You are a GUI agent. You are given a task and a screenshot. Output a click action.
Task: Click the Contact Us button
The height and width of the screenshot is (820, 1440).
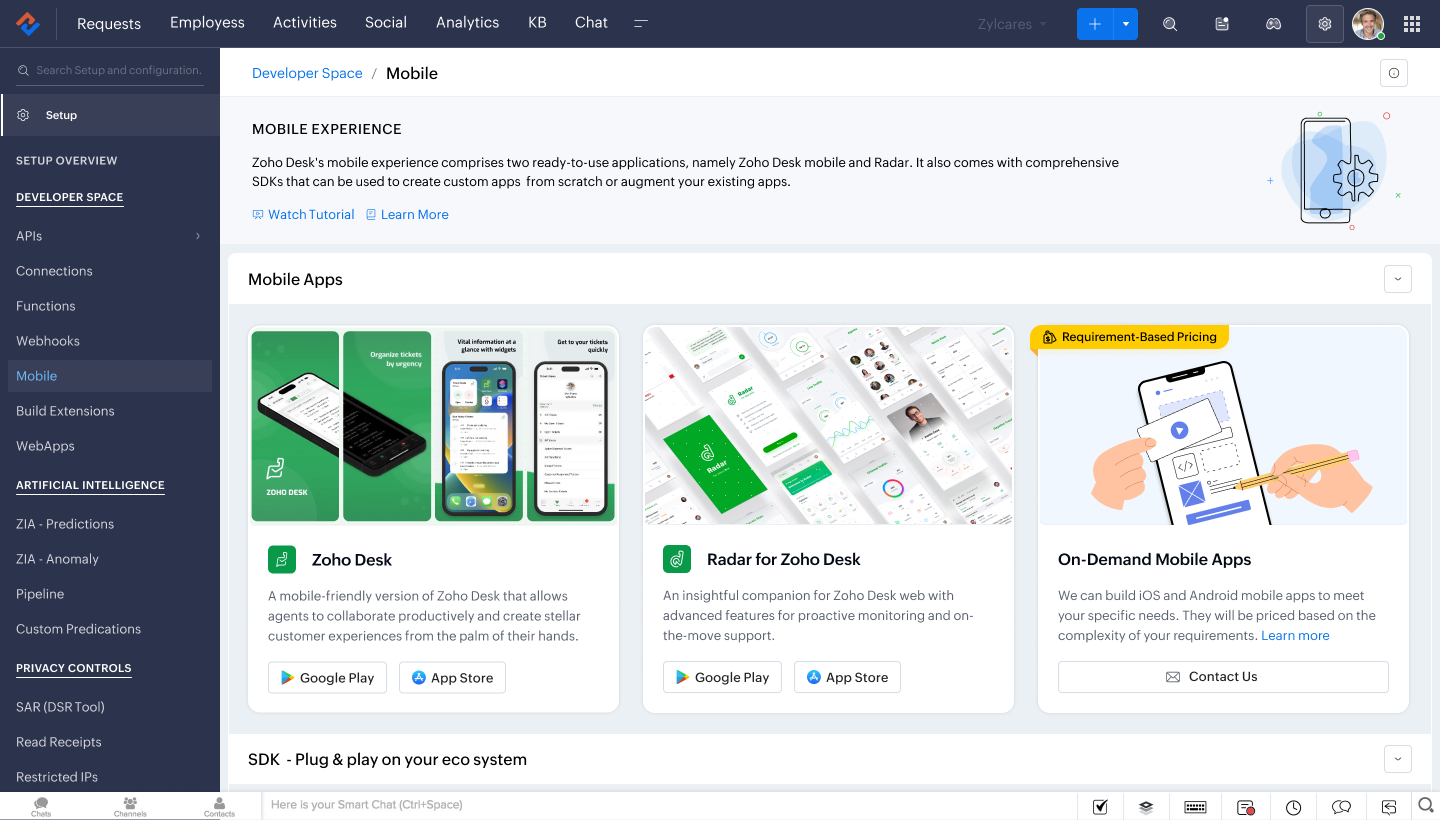tap(1223, 677)
